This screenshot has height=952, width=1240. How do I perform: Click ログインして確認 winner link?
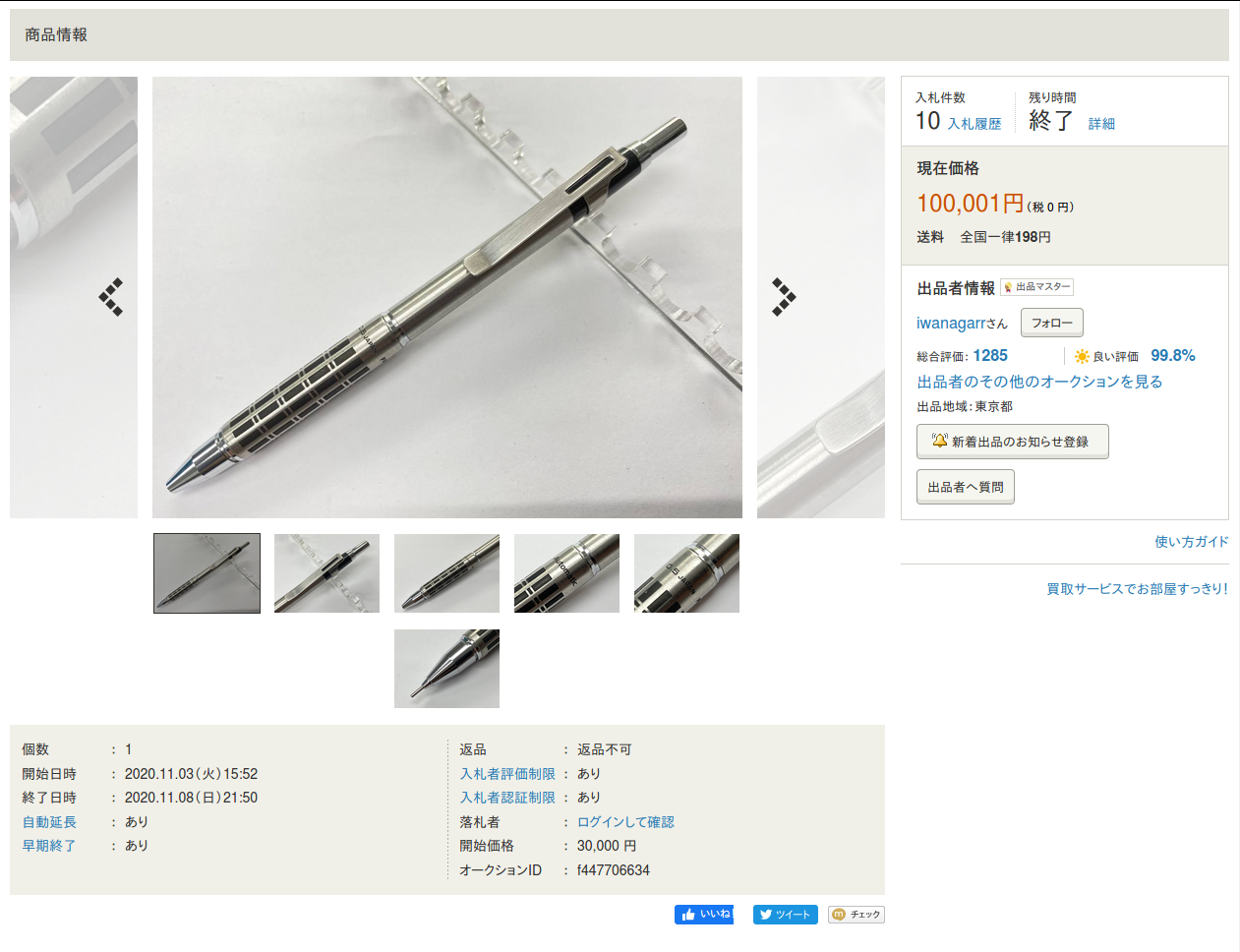click(x=625, y=822)
